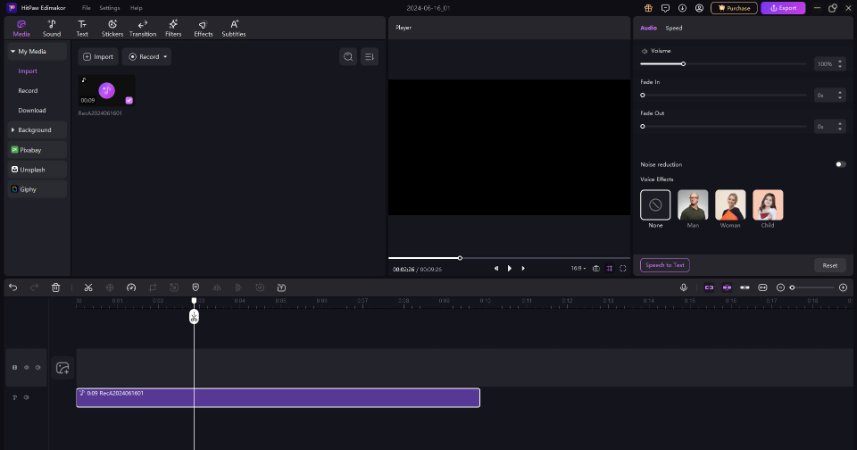Open the Stickers tab
Screen dimensions: 857x450
point(112,28)
